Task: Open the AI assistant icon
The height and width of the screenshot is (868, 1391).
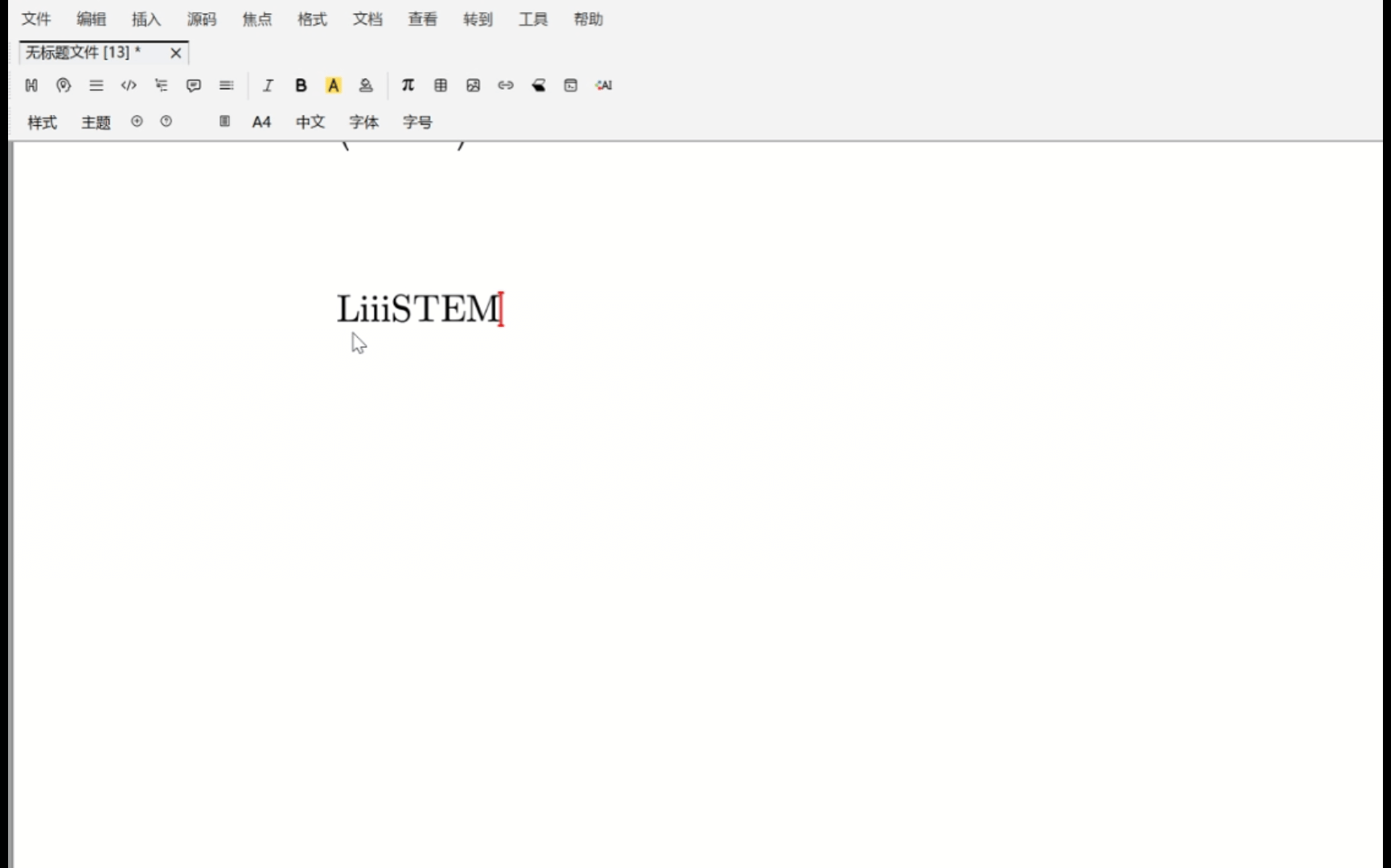Action: pyautogui.click(x=603, y=85)
